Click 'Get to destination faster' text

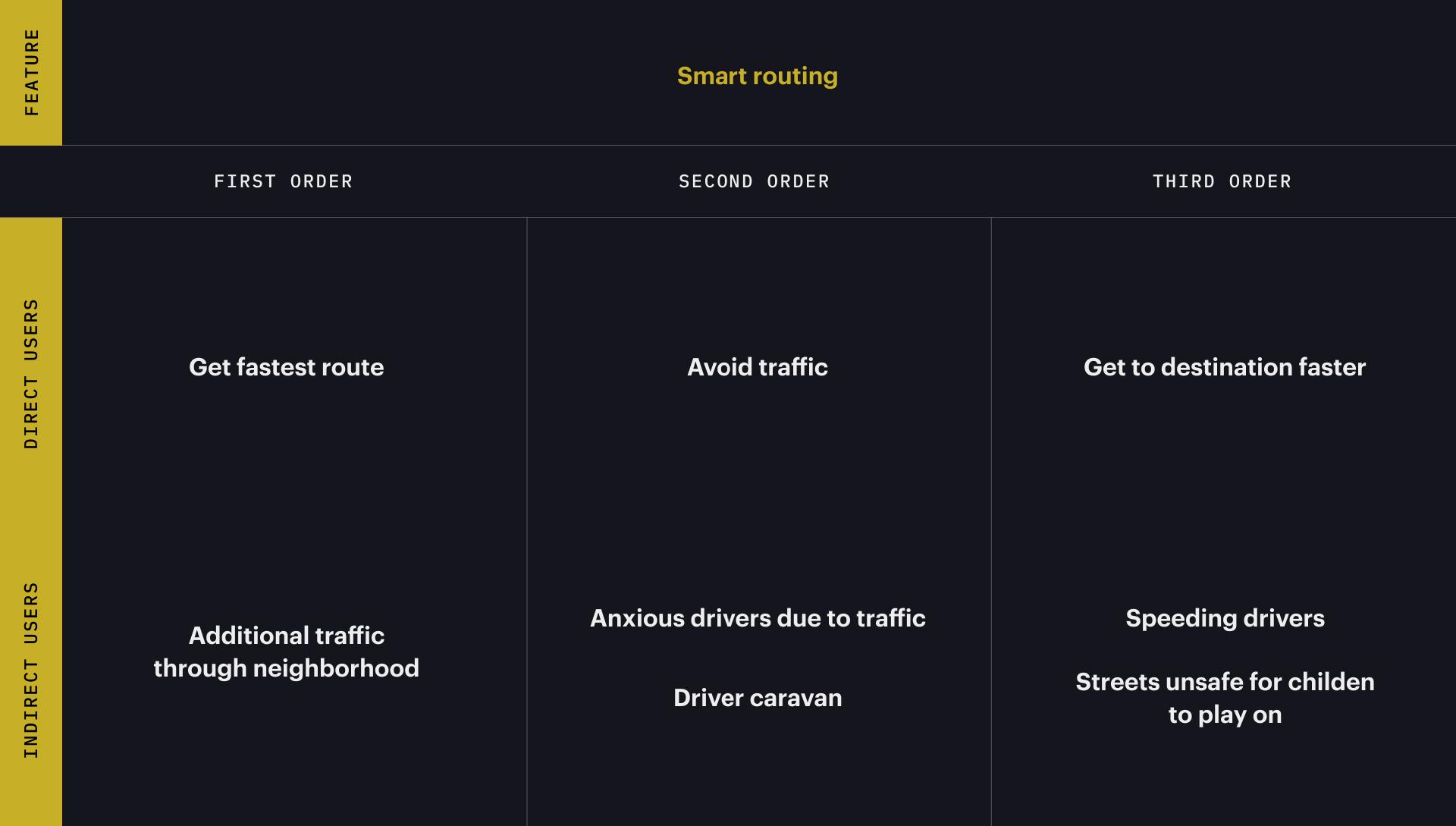point(1224,367)
